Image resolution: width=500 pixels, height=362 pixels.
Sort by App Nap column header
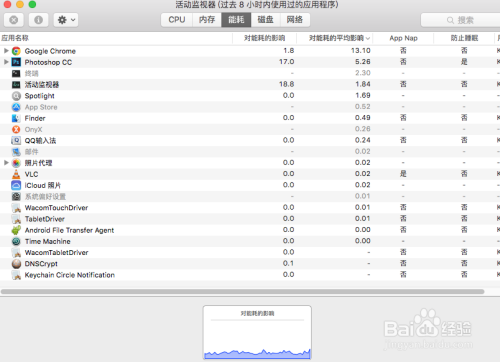pos(403,38)
